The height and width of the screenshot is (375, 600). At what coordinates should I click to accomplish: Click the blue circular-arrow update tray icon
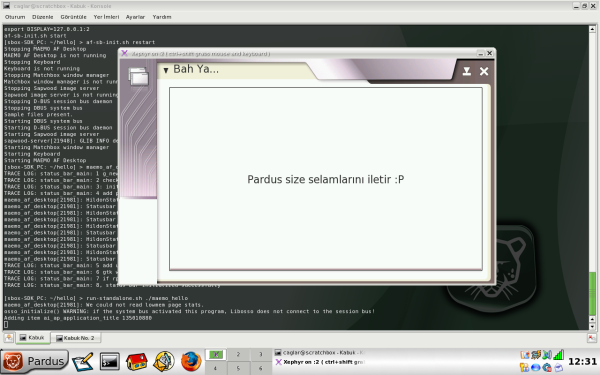(547, 368)
